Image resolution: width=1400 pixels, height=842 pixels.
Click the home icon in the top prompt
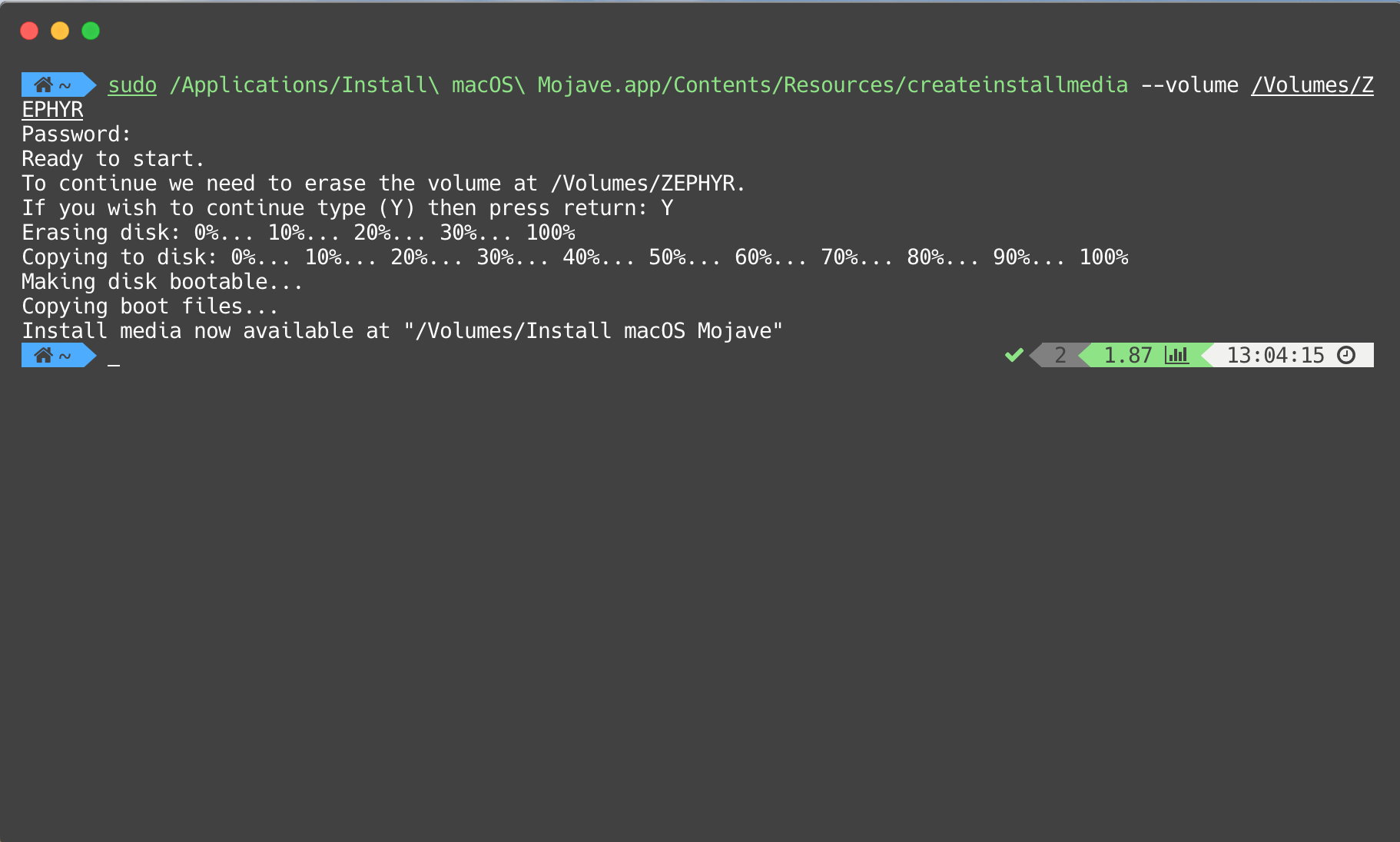(43, 85)
